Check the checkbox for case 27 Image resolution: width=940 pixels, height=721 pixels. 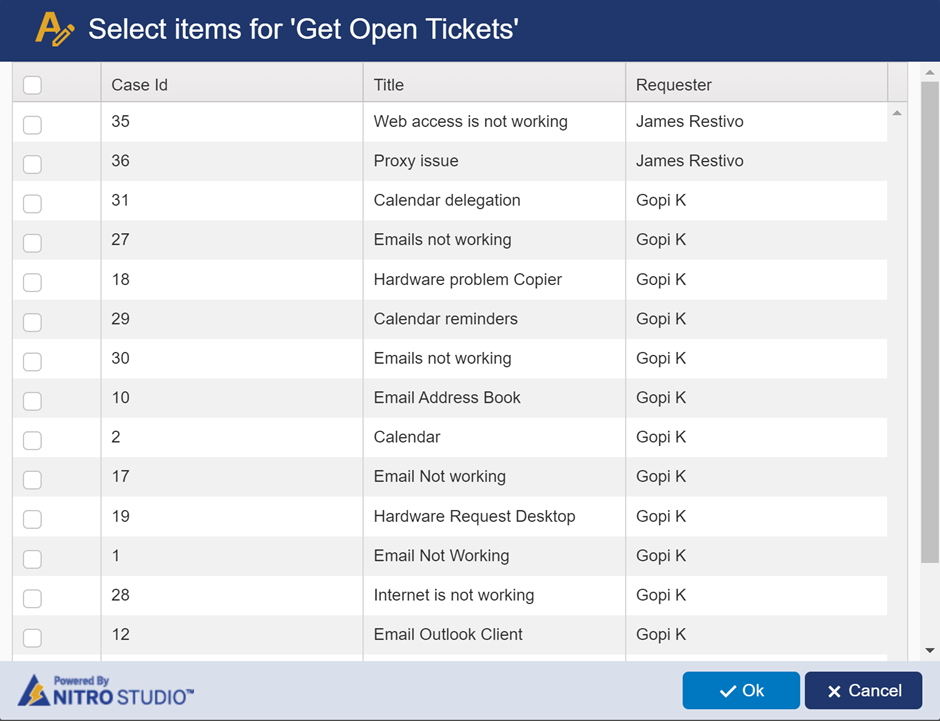pyautogui.click(x=31, y=242)
